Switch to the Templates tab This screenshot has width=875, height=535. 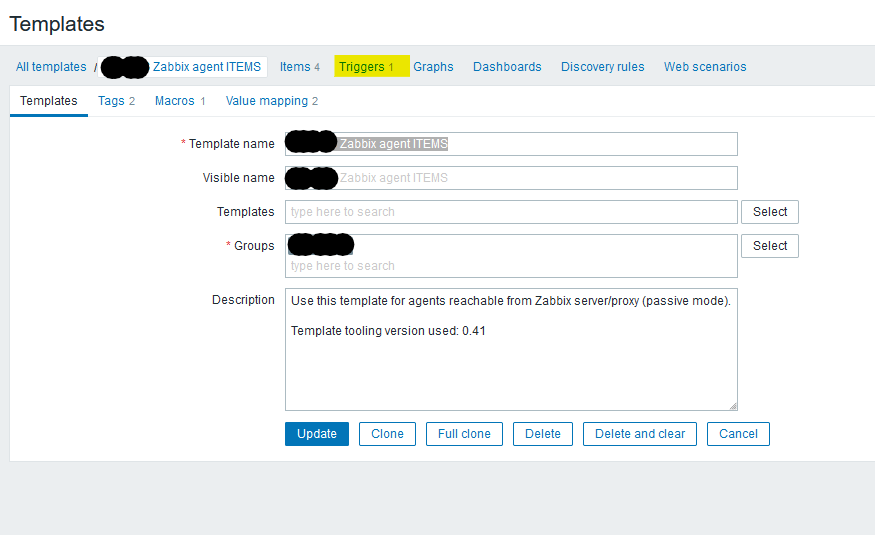click(x=49, y=101)
